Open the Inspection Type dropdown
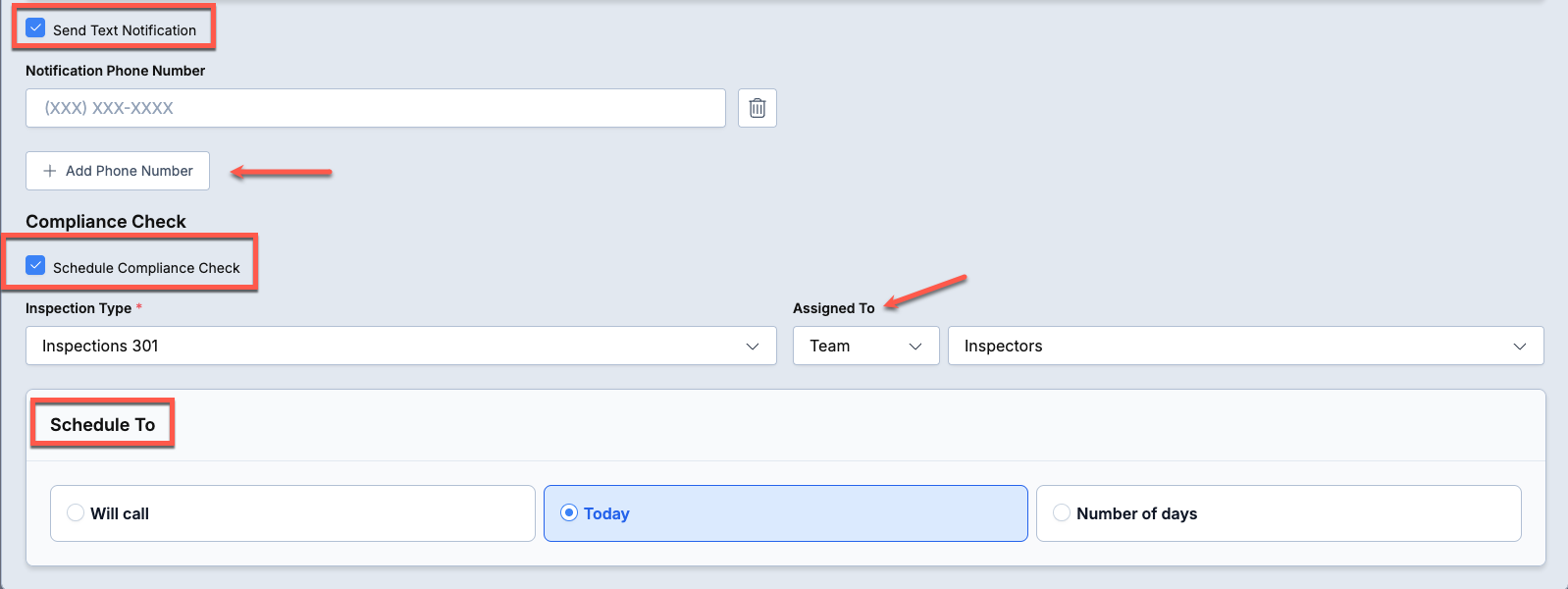Viewport: 1568px width, 589px height. pyautogui.click(x=401, y=346)
